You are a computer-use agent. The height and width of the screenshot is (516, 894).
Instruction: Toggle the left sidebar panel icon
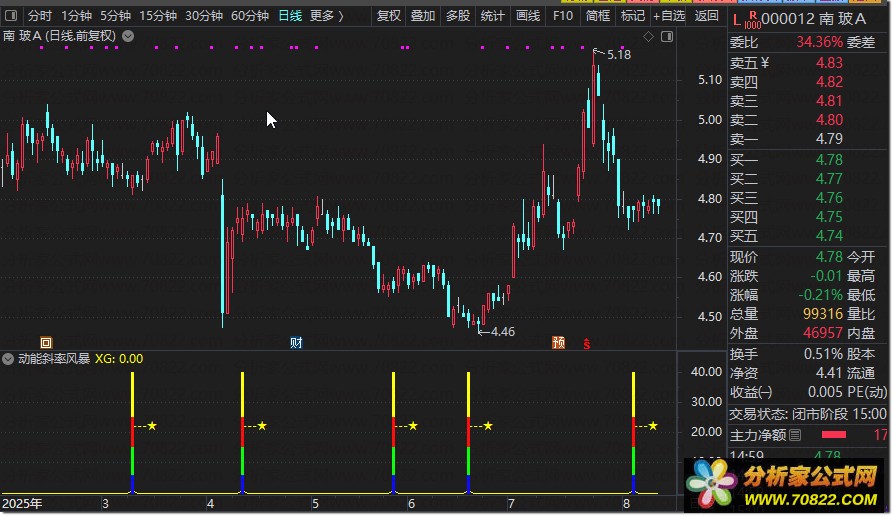(x=11, y=15)
